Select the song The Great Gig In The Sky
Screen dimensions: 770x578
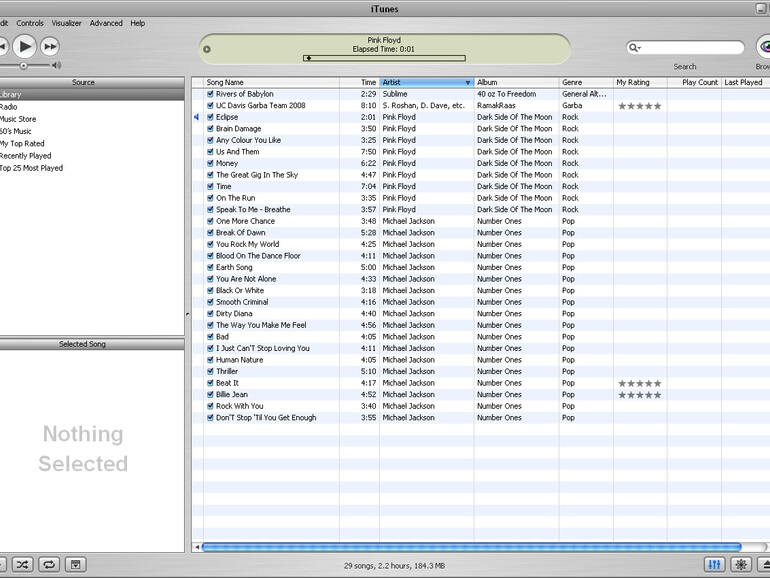(x=257, y=175)
